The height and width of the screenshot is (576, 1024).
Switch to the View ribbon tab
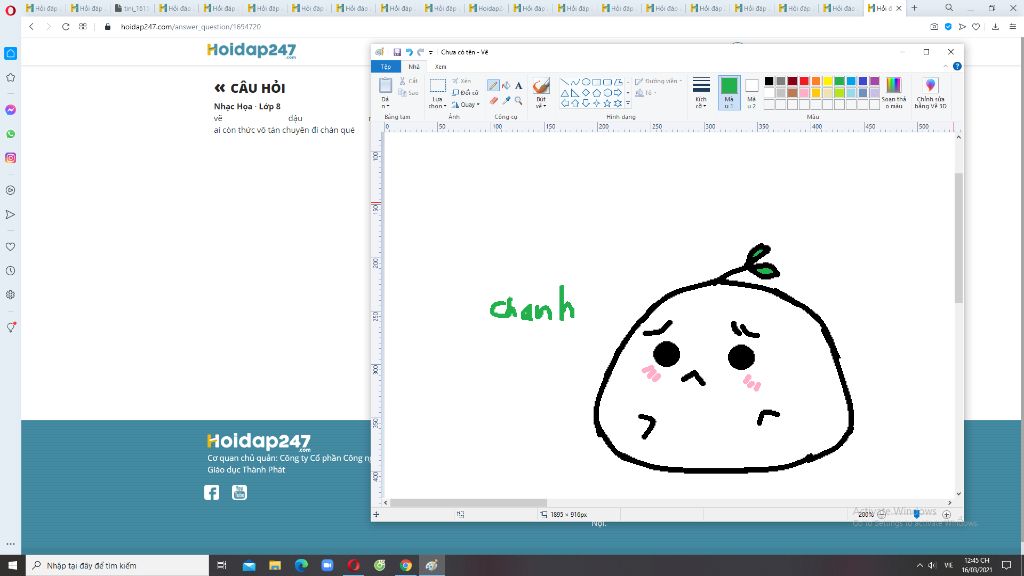pos(440,67)
